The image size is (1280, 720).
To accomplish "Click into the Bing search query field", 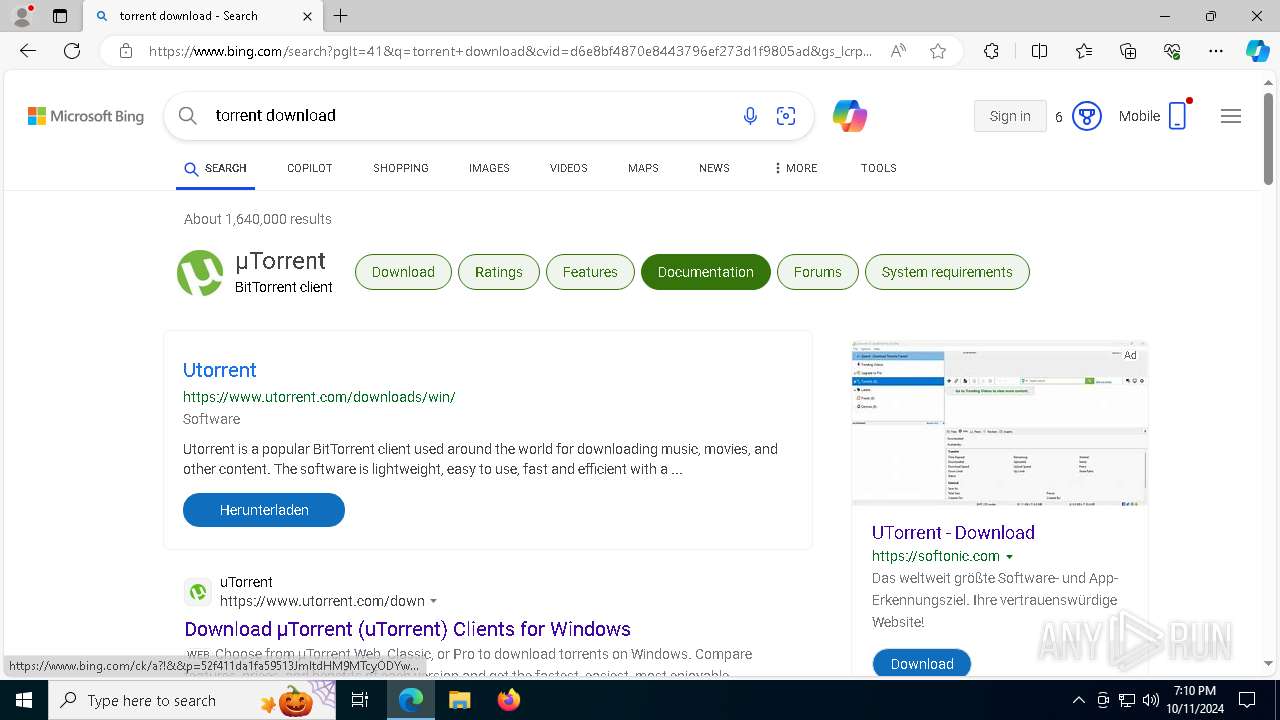I will (x=470, y=116).
